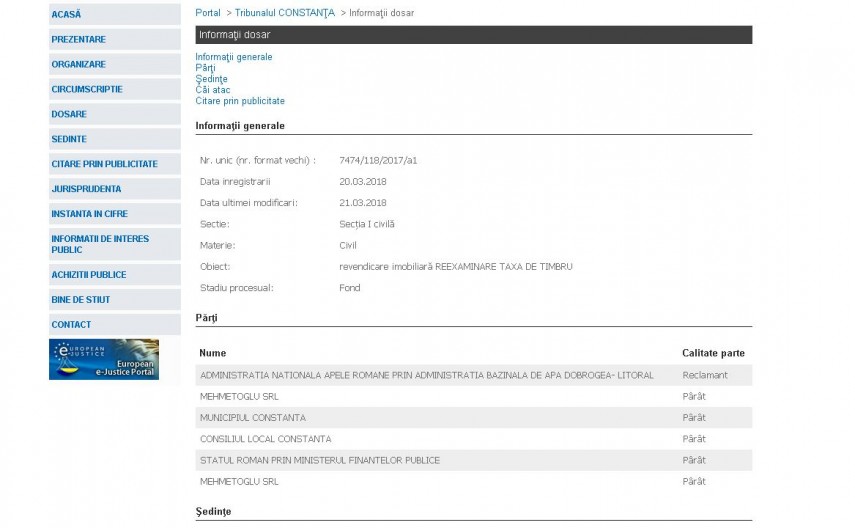Open the JURISPRUDENTA menu item

tap(86, 189)
